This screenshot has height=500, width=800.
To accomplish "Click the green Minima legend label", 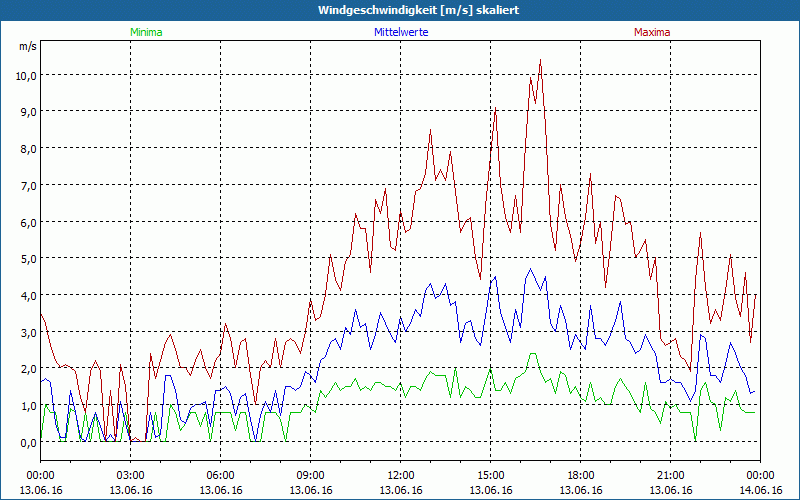I will [x=146, y=32].
